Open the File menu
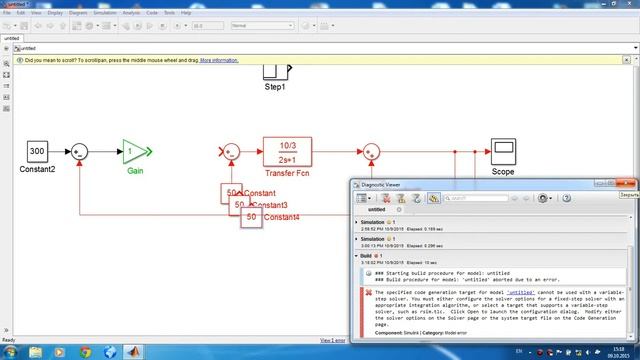The image size is (640, 360). [x=7, y=13]
